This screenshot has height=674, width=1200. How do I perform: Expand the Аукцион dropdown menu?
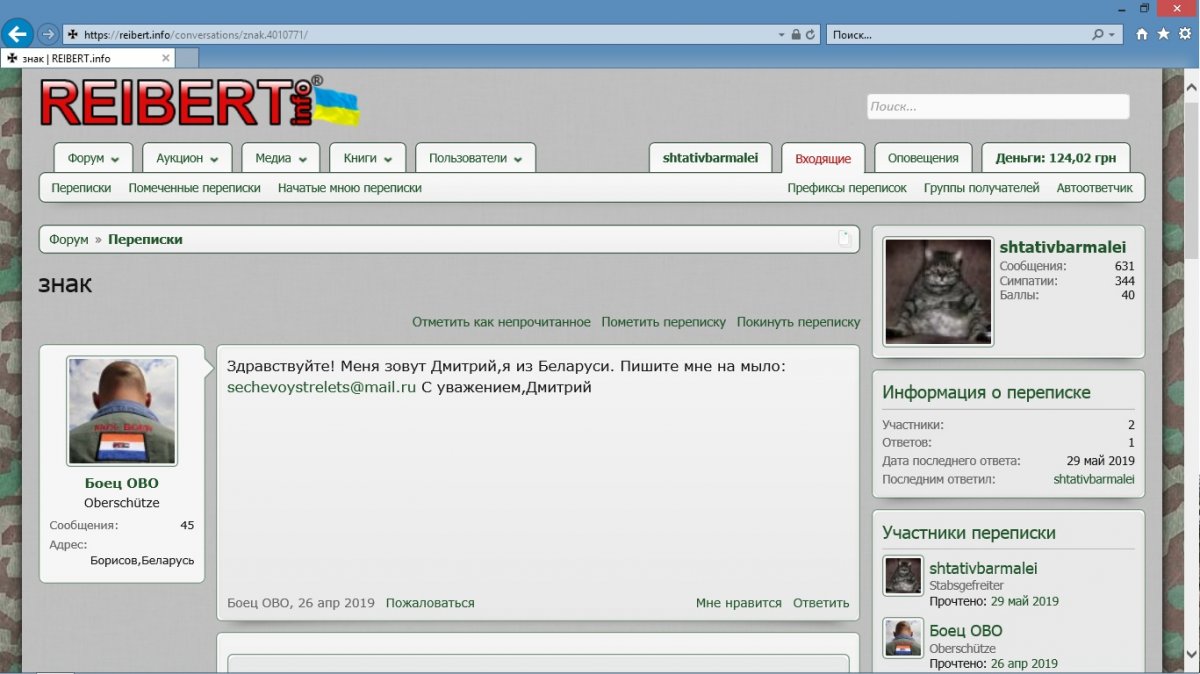point(186,158)
